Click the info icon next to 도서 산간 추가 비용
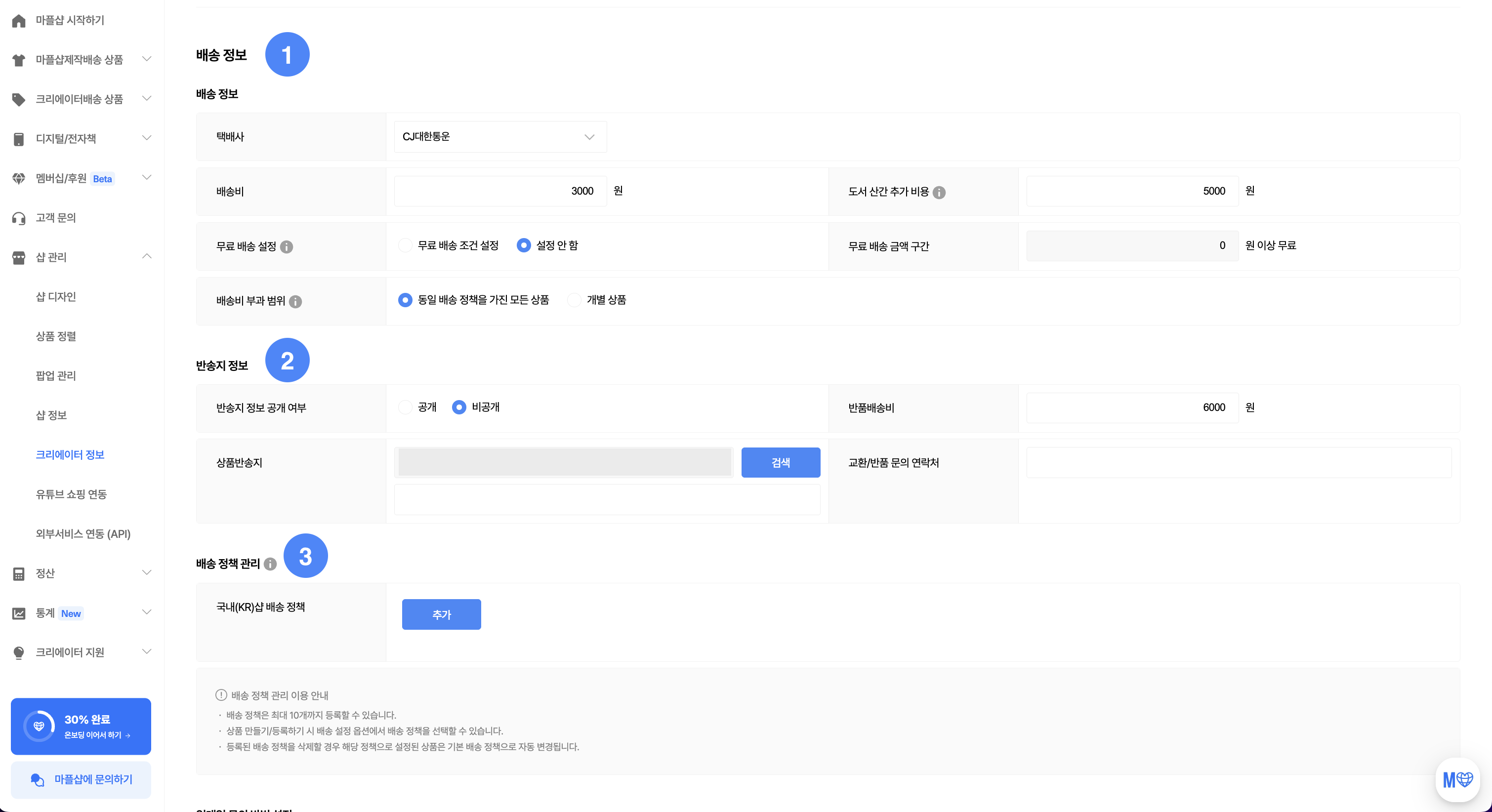This screenshot has width=1492, height=812. point(939,192)
